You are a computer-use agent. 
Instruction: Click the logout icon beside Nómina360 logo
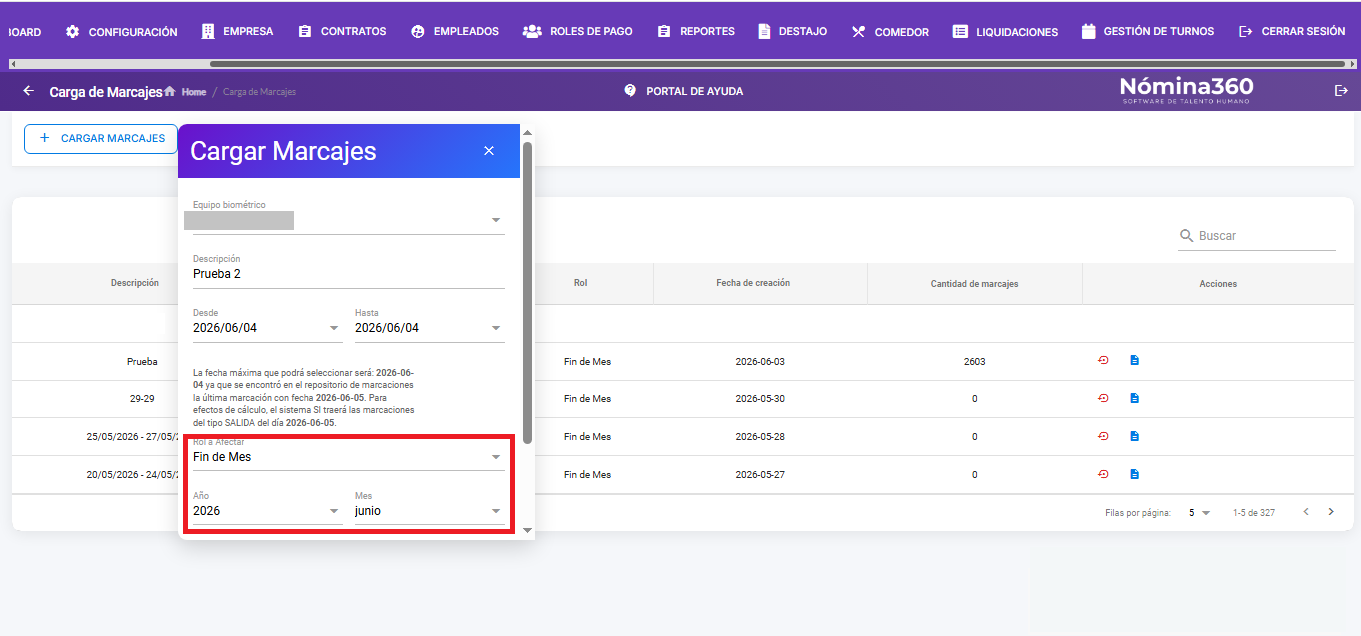[x=1341, y=91]
